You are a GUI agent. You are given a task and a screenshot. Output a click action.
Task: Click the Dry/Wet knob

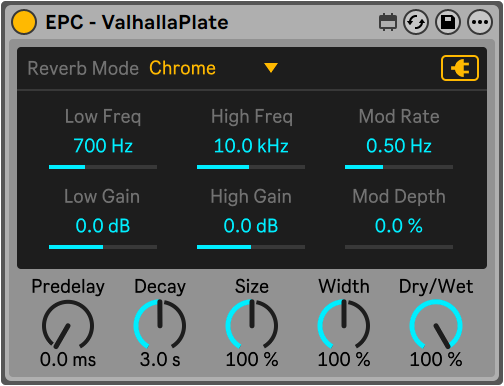(436, 325)
